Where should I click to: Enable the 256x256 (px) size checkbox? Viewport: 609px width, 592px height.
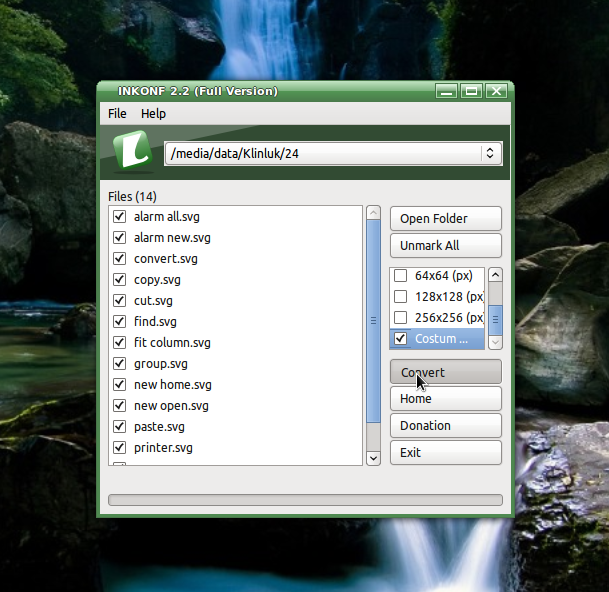pos(400,317)
